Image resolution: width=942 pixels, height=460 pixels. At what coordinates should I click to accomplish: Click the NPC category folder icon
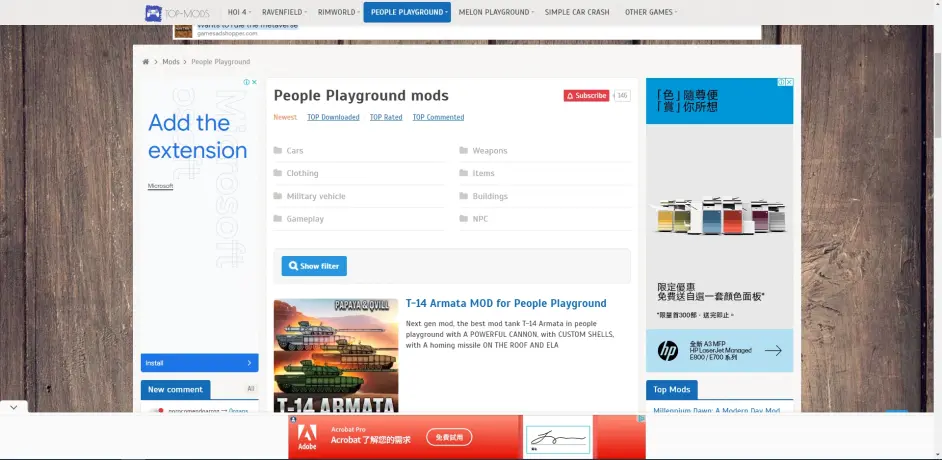tap(464, 219)
